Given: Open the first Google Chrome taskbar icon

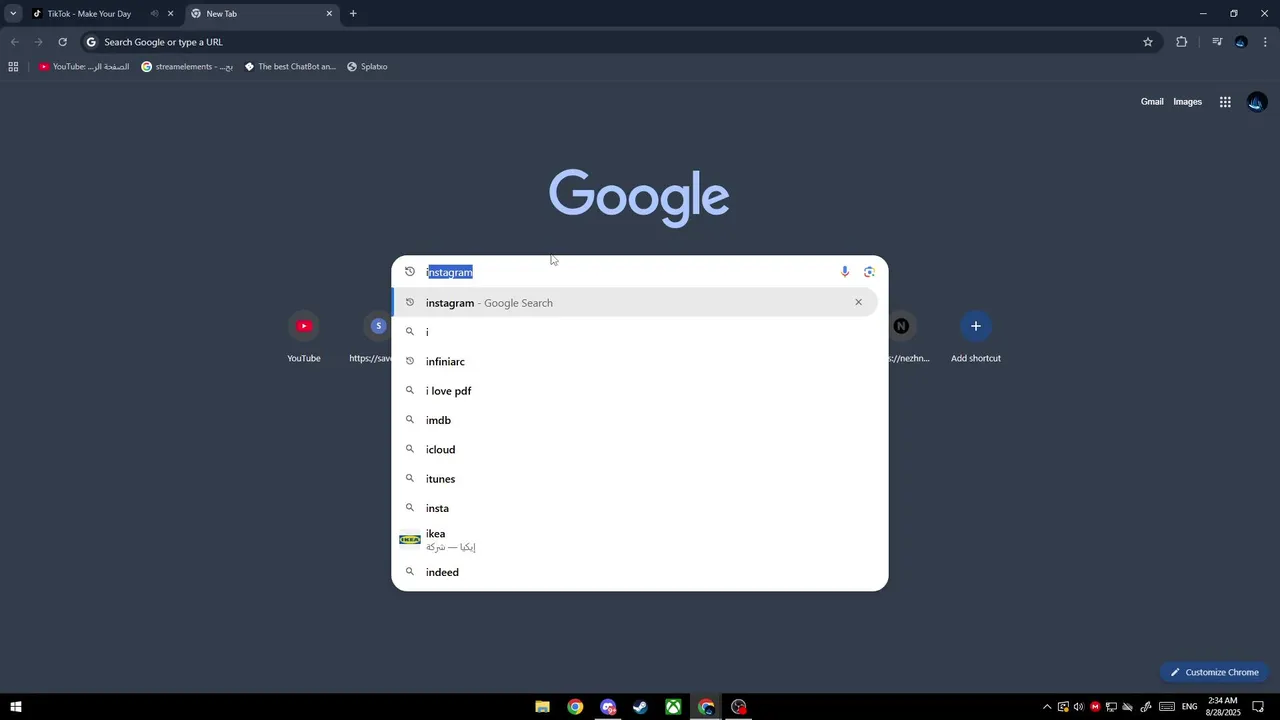Looking at the screenshot, I should coord(575,707).
